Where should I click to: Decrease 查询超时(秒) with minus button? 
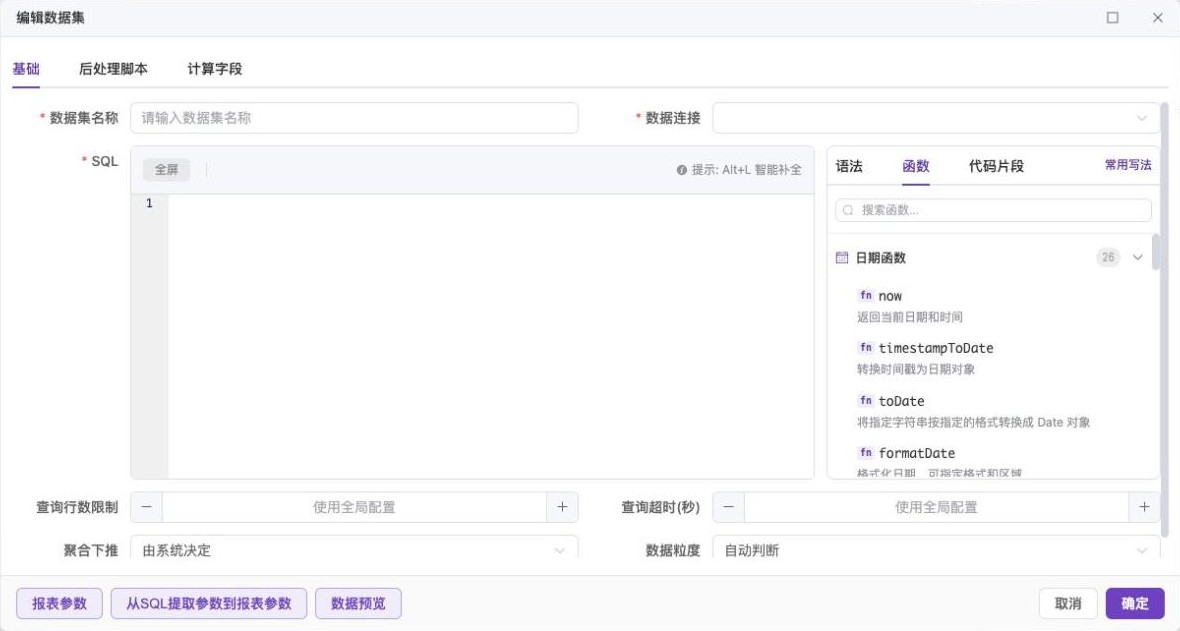pyautogui.click(x=728, y=507)
